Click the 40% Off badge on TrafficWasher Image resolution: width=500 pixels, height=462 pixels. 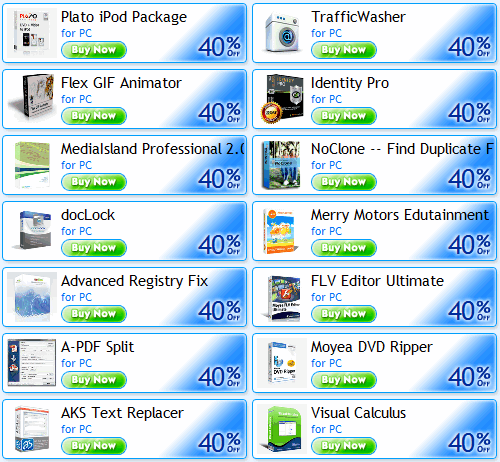(x=469, y=46)
